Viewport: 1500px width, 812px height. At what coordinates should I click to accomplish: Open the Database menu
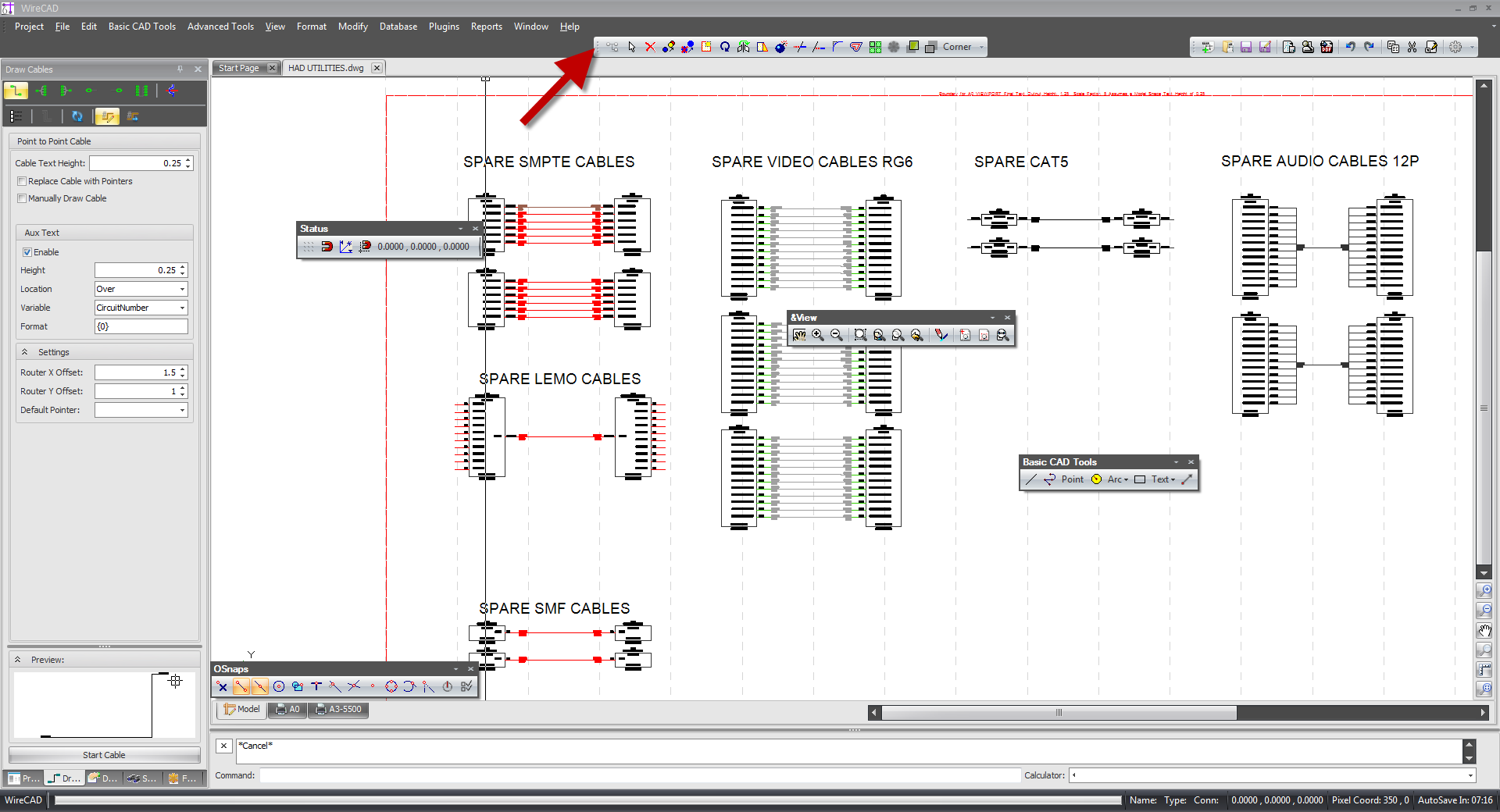[x=398, y=27]
